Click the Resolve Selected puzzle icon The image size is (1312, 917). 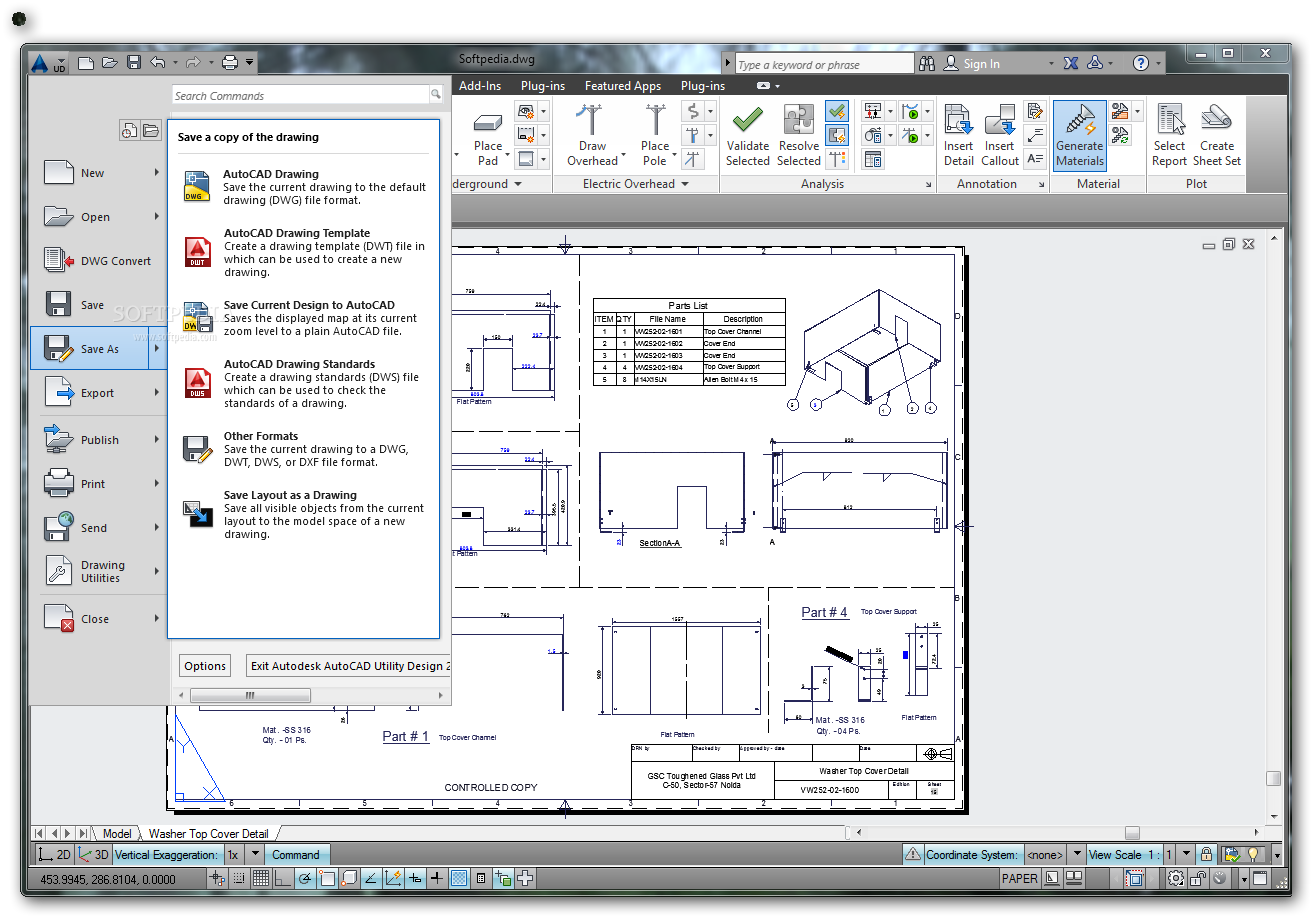pyautogui.click(x=798, y=120)
